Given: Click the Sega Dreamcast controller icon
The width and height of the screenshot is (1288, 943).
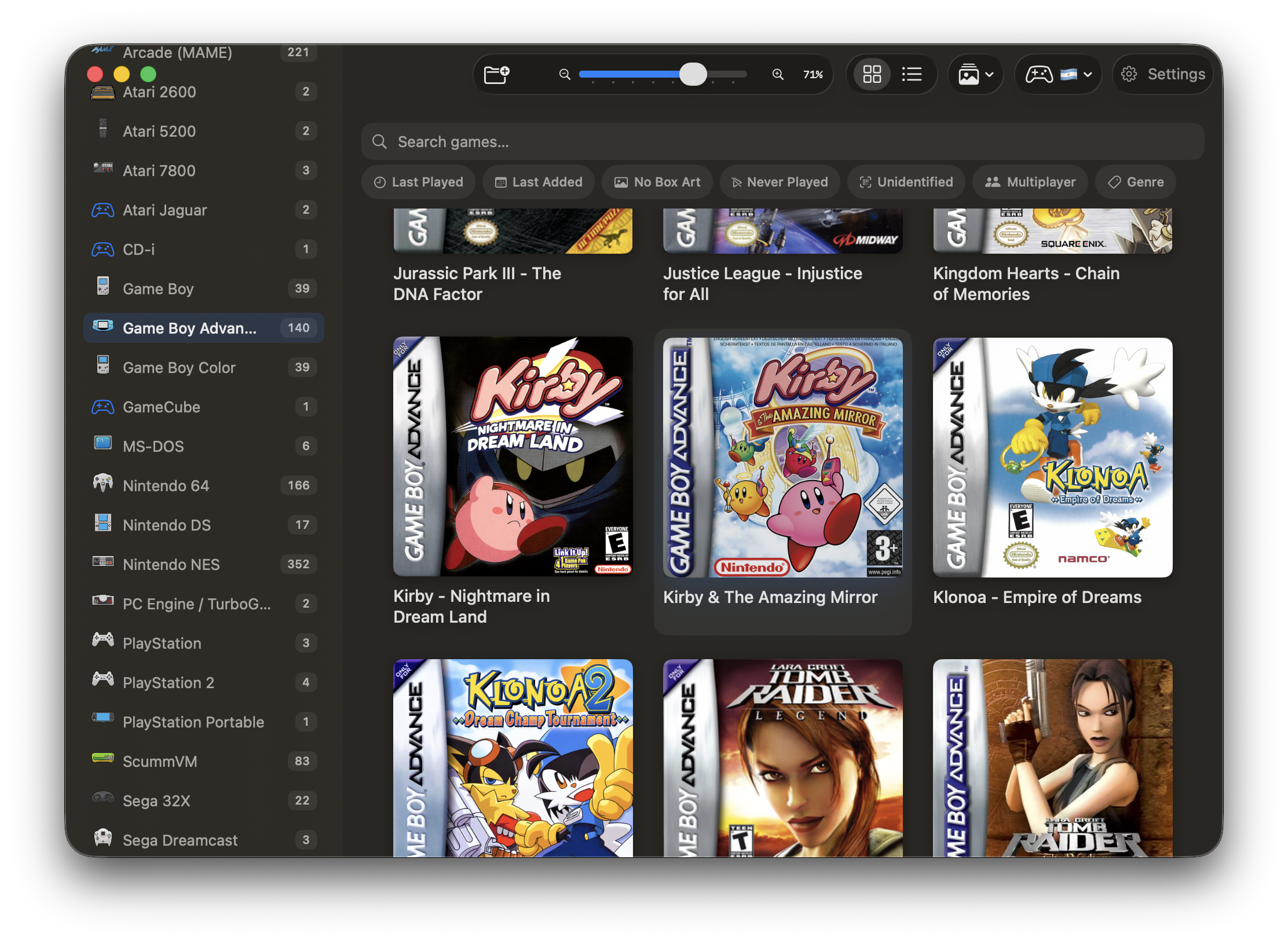Looking at the screenshot, I should click(103, 838).
